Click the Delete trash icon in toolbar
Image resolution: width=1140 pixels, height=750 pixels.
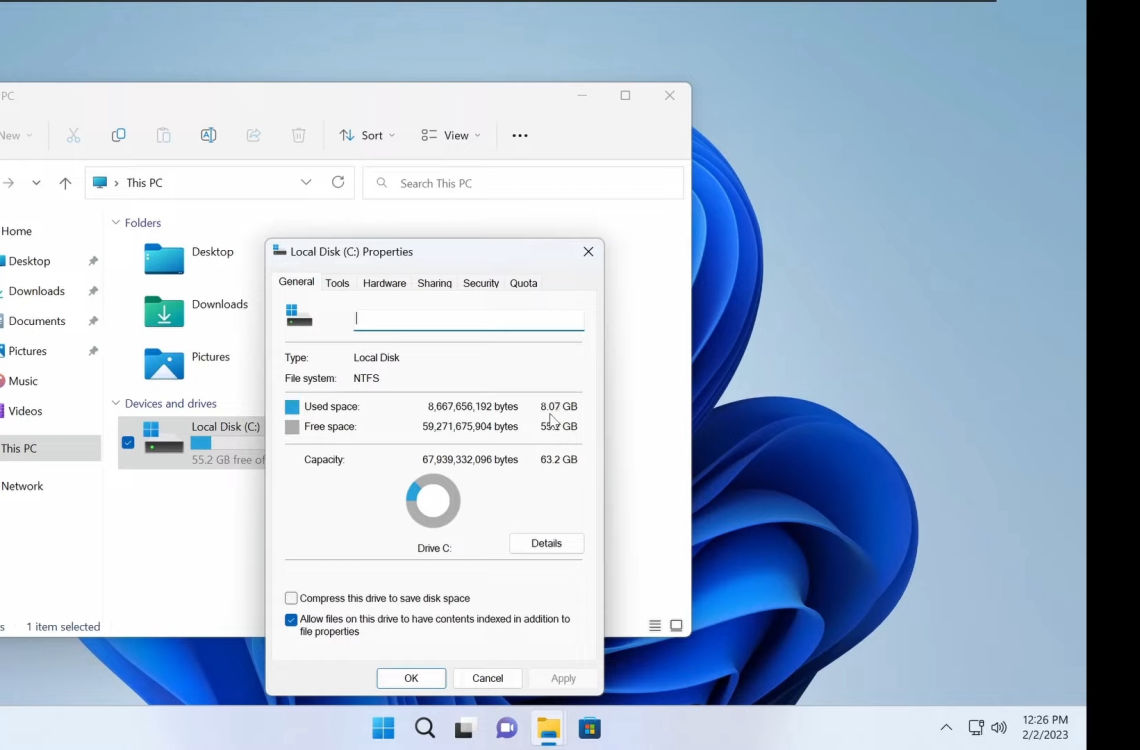point(298,135)
